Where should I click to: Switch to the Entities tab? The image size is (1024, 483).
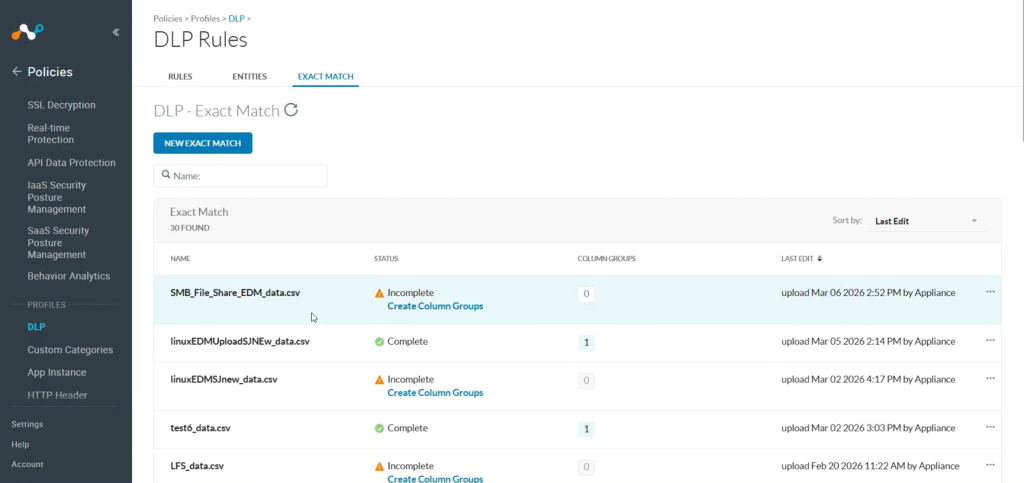click(x=249, y=76)
